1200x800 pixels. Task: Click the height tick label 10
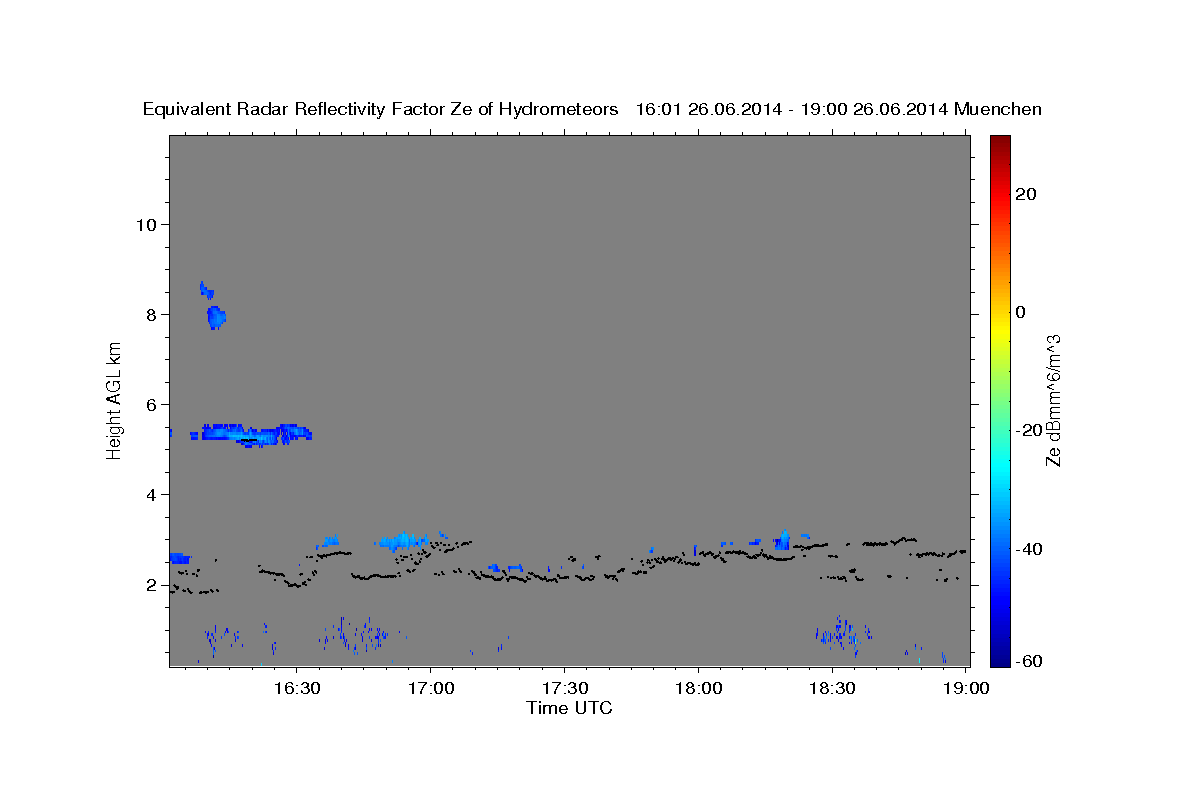tap(145, 224)
